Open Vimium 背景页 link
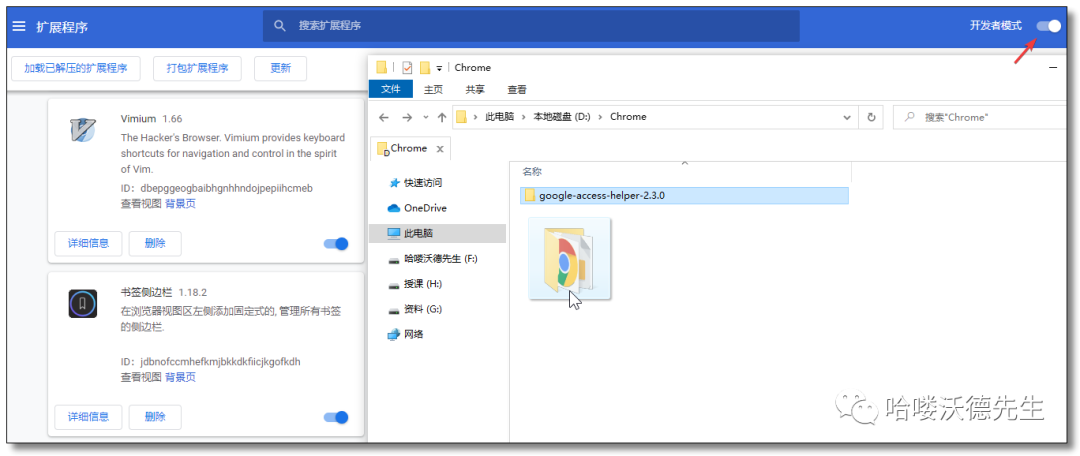The width and height of the screenshot is (1080, 456). [180, 203]
